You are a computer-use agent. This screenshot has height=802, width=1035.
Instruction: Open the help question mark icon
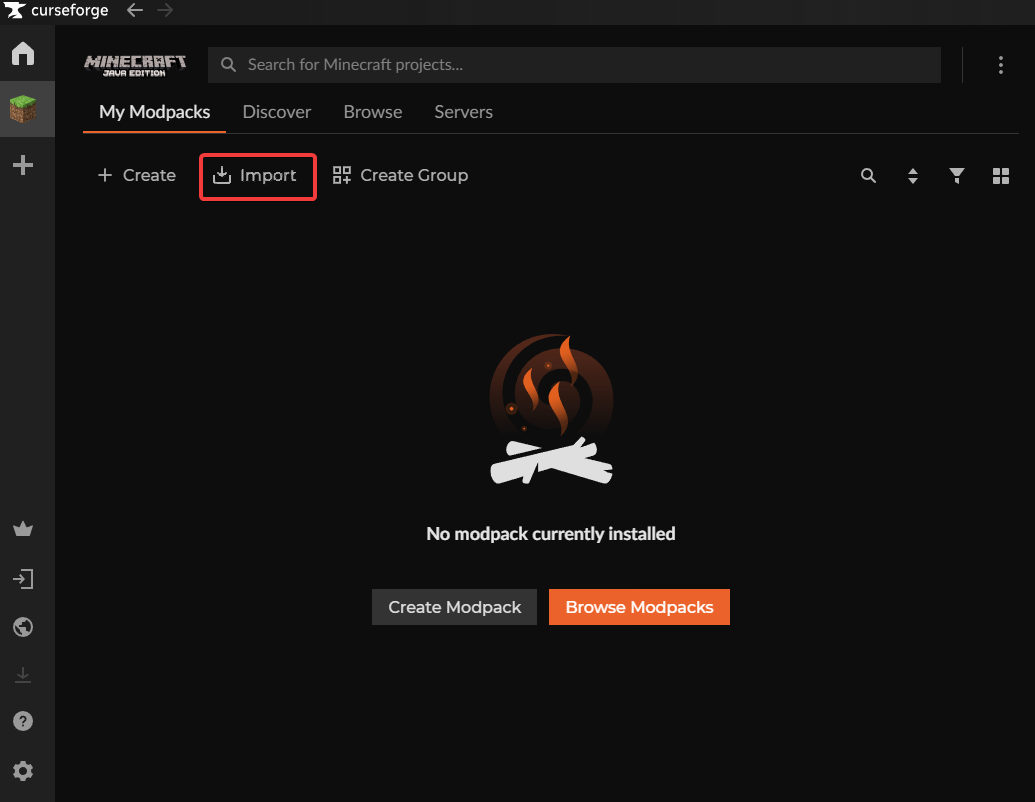point(23,721)
